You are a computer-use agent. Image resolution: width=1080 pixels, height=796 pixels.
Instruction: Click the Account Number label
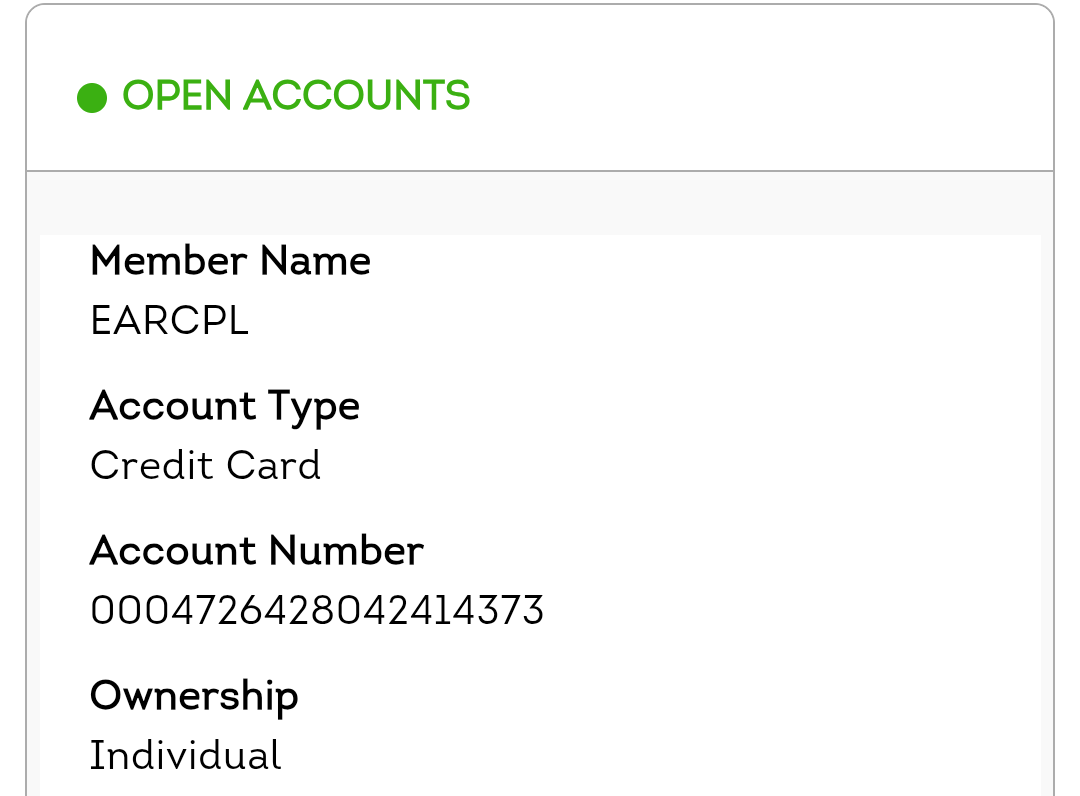click(256, 551)
